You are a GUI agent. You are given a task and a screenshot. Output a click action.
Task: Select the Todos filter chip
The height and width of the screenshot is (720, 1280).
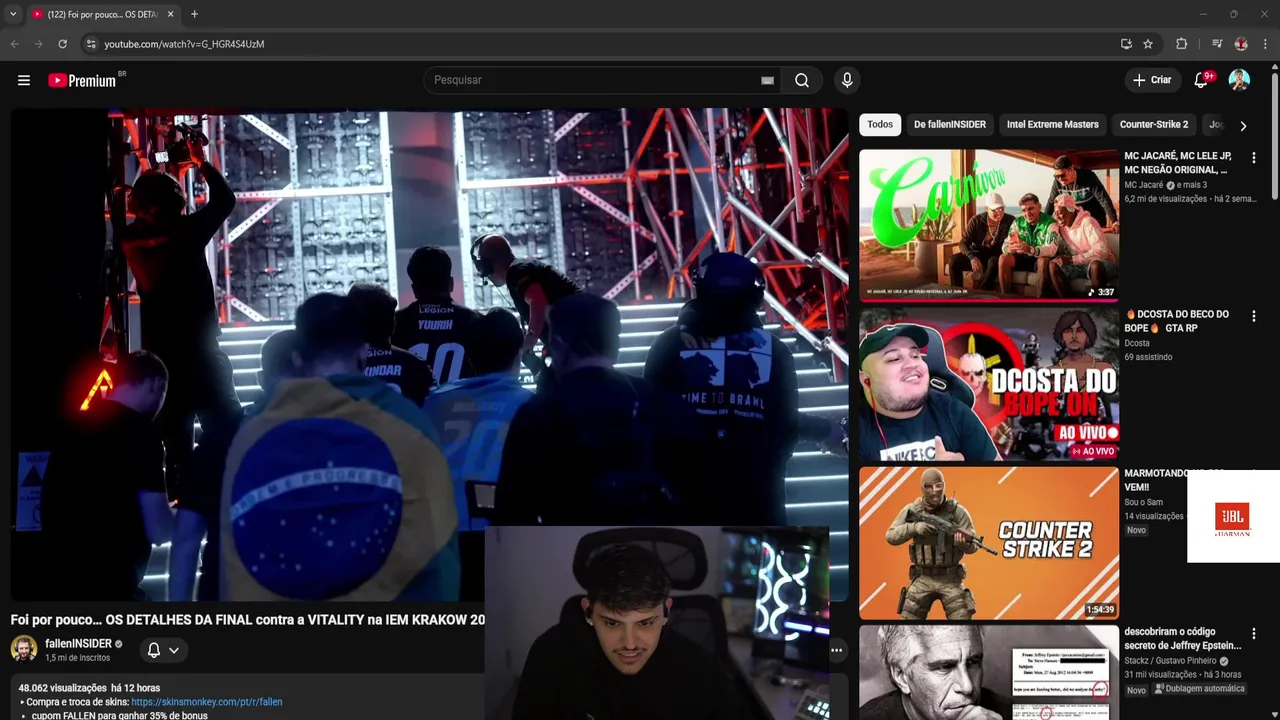click(880, 125)
